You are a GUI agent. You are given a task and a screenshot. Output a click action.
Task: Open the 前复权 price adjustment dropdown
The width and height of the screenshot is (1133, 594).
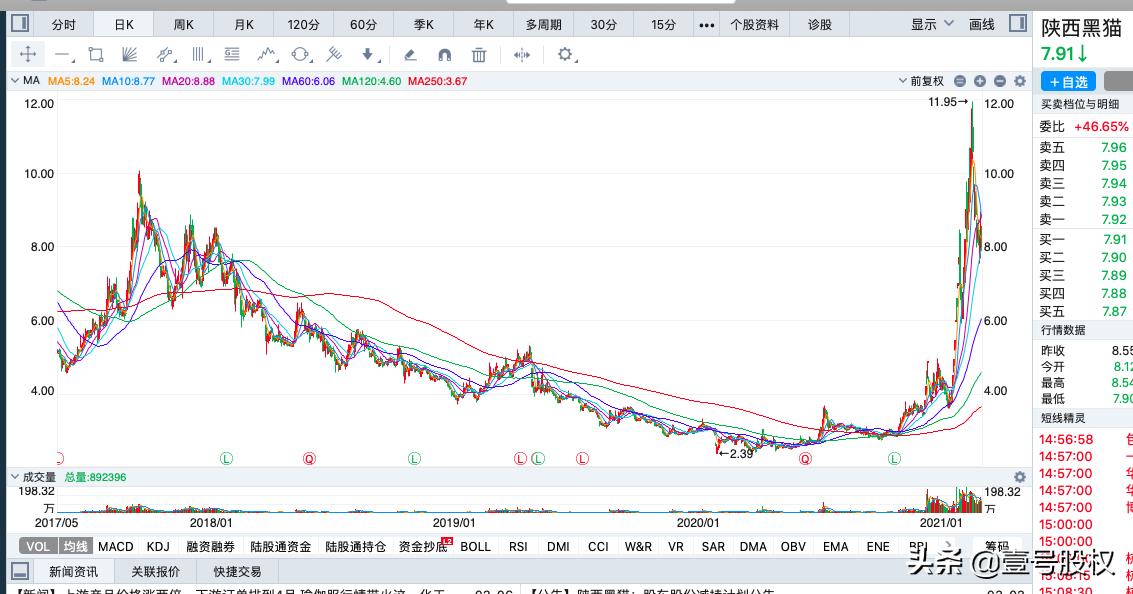click(x=924, y=81)
